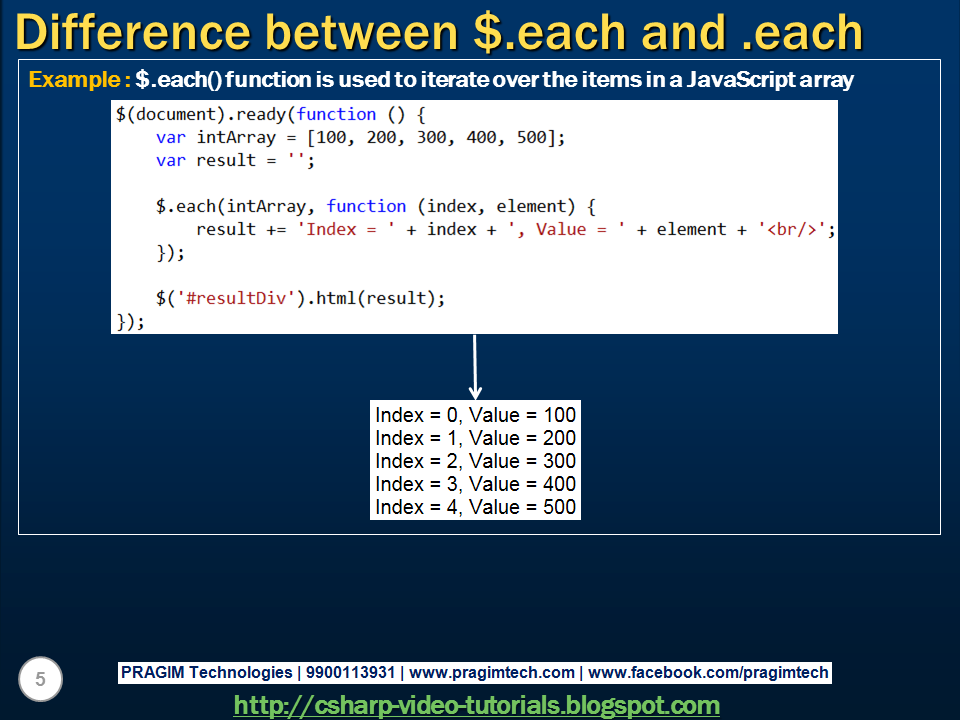Click the Index = 2, Value = 300 row

(x=475, y=461)
